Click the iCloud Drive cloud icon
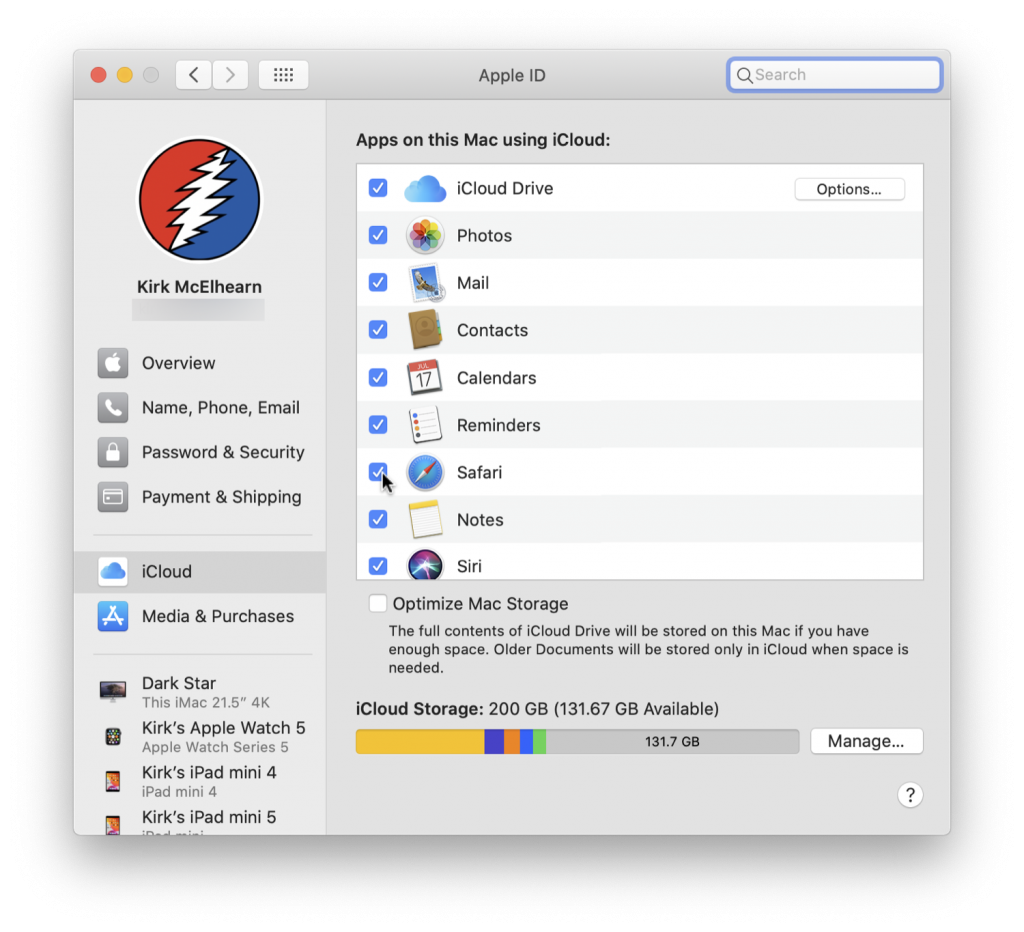This screenshot has width=1024, height=932. coord(425,188)
